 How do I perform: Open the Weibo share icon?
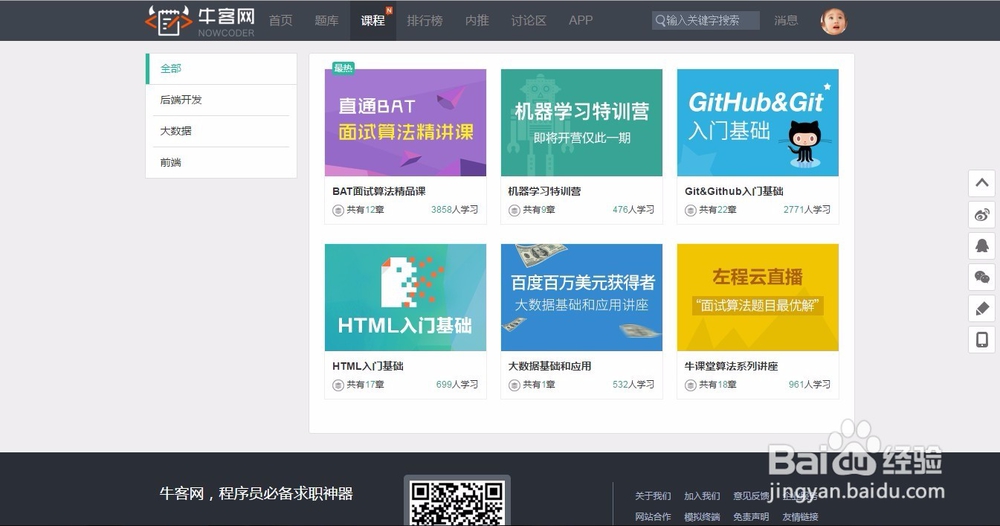pos(982,214)
